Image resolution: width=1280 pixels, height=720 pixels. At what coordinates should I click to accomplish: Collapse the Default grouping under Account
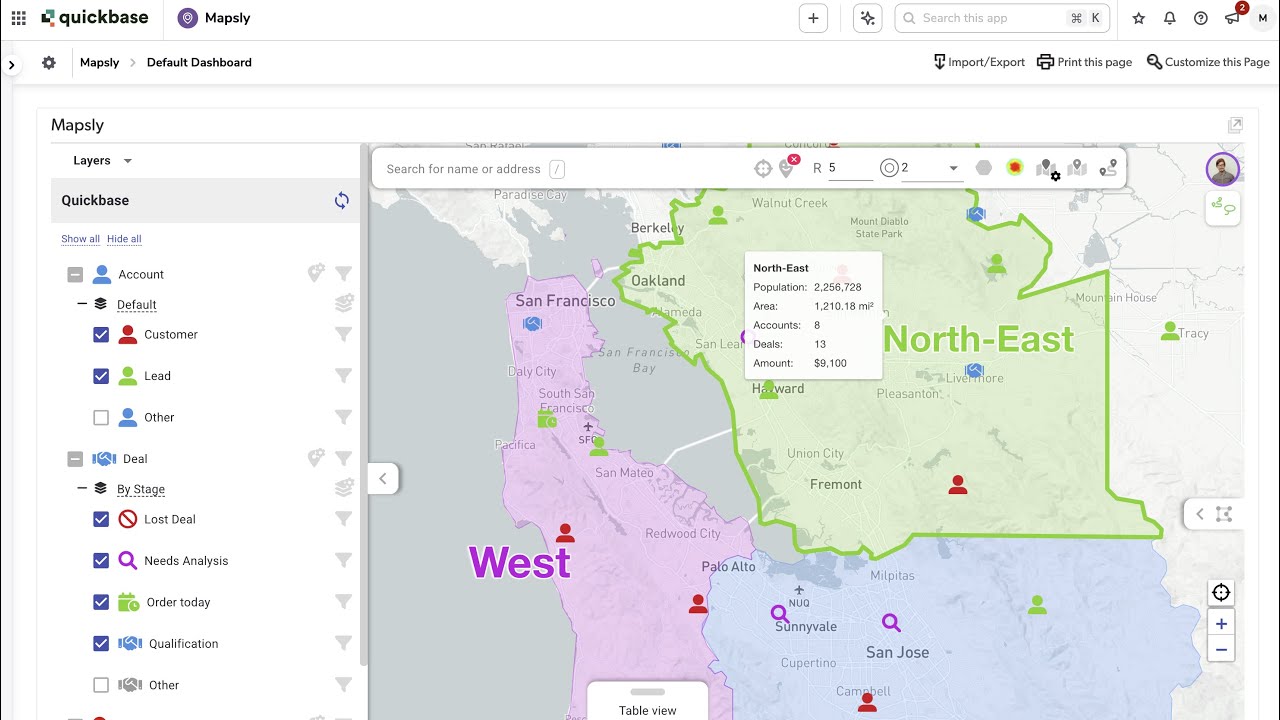tap(82, 304)
